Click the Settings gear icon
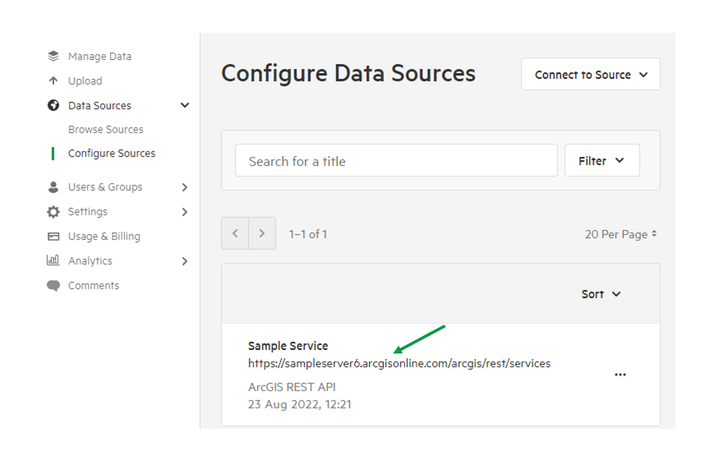This screenshot has height=462, width=720. point(53,212)
